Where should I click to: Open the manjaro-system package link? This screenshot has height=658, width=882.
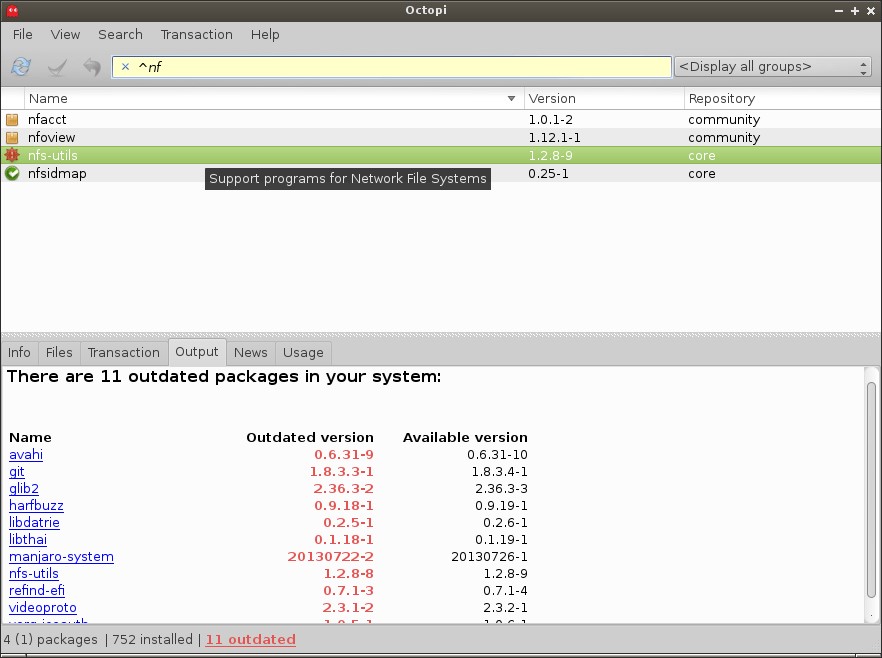pos(61,557)
